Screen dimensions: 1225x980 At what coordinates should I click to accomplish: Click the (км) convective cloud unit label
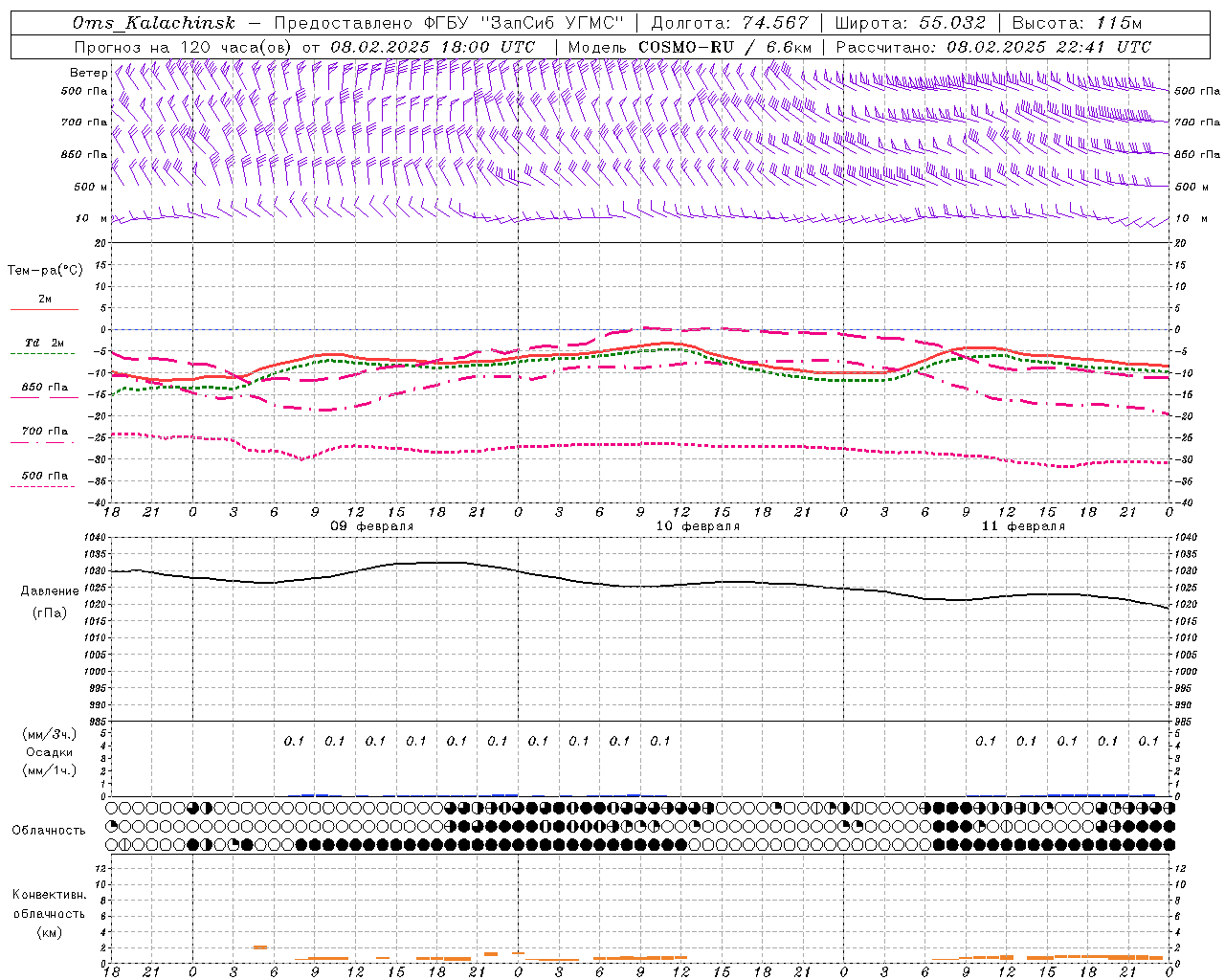pyautogui.click(x=49, y=932)
